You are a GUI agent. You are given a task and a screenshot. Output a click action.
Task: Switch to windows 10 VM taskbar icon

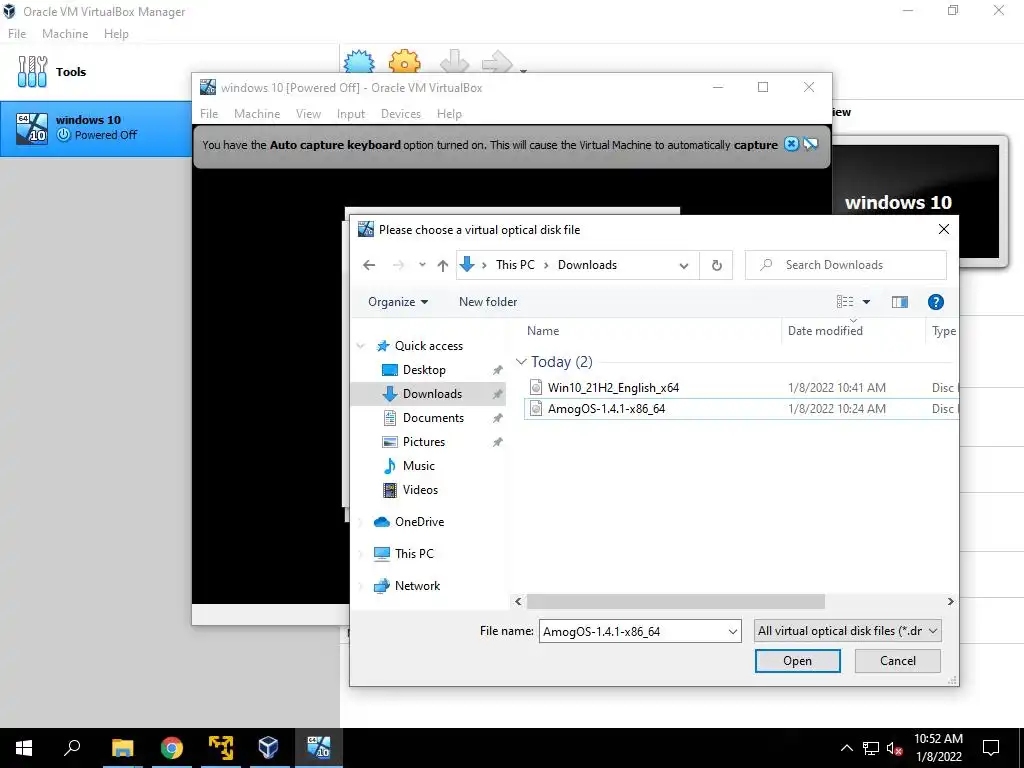pos(319,748)
